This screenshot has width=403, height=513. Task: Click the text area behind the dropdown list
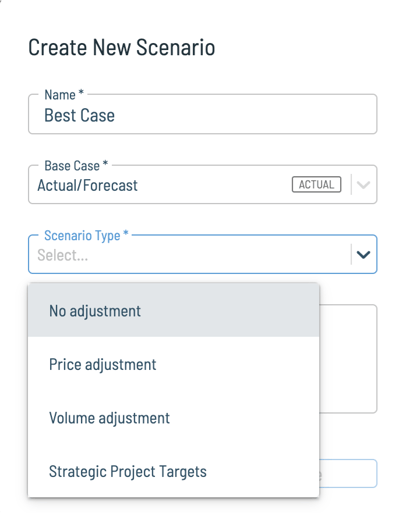[348, 359]
